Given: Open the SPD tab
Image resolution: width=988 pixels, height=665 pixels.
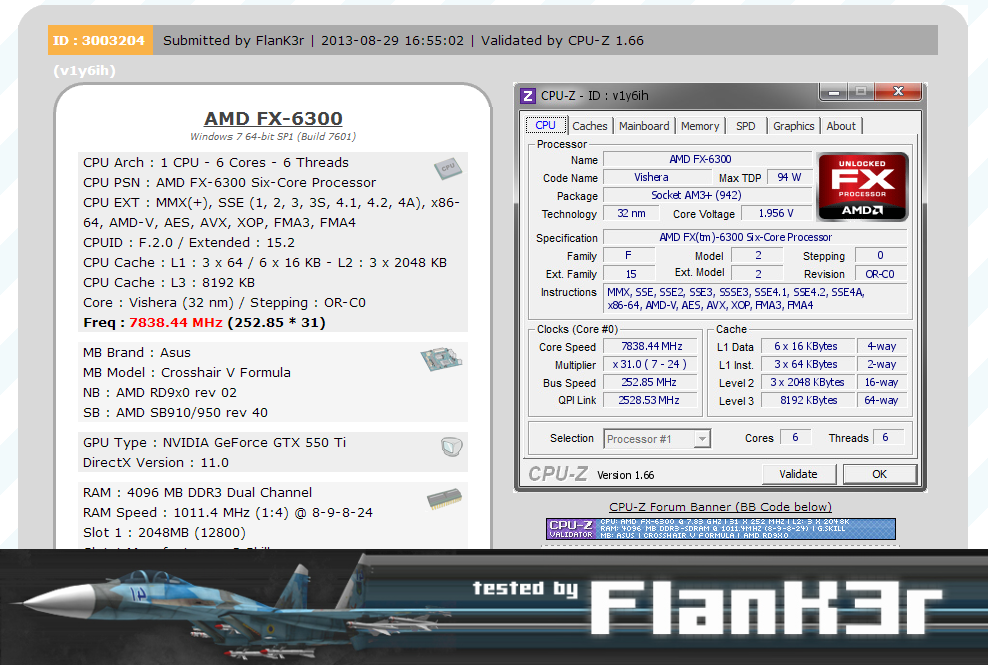Looking at the screenshot, I should point(745,126).
